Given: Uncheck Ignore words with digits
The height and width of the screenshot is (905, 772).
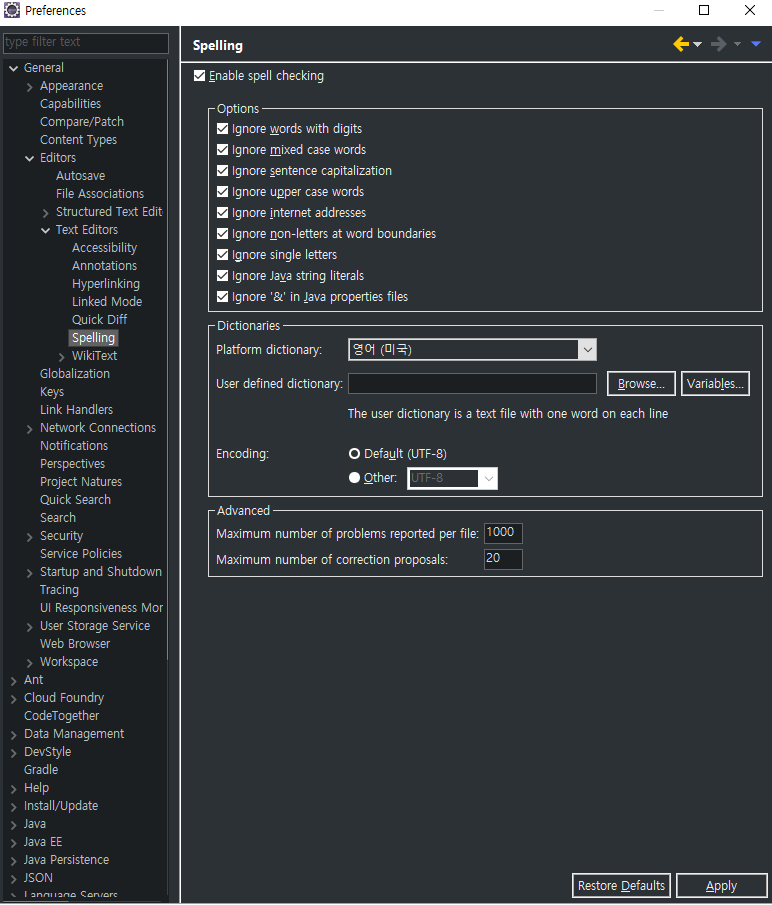Looking at the screenshot, I should point(223,129).
